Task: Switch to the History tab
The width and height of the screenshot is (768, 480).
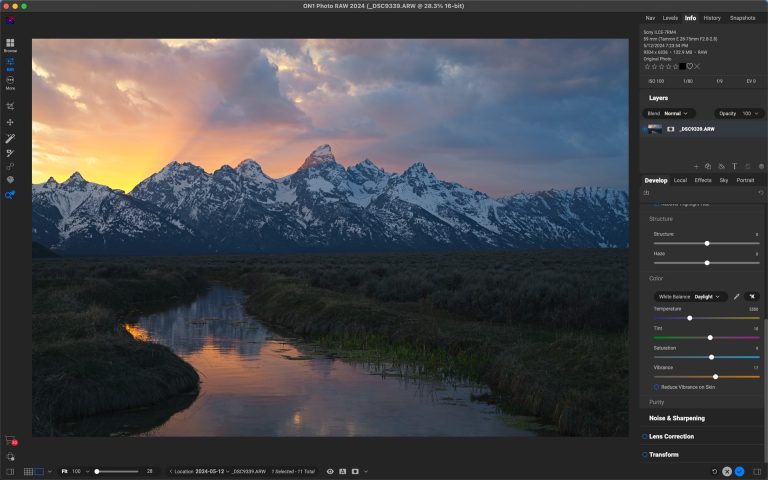Action: (x=712, y=18)
